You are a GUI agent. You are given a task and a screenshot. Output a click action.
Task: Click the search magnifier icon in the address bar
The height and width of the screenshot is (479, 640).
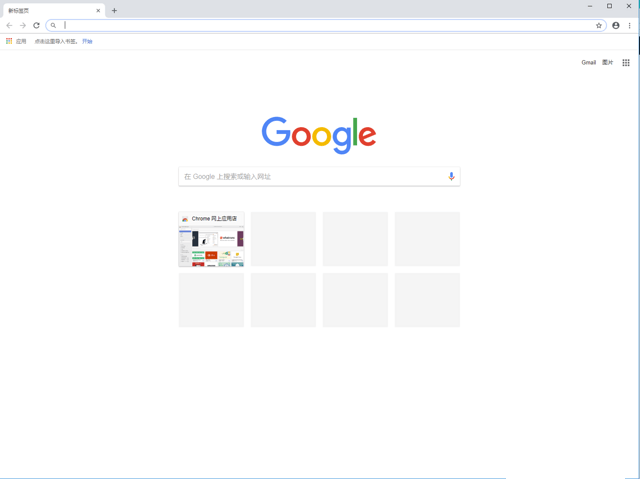point(53,25)
